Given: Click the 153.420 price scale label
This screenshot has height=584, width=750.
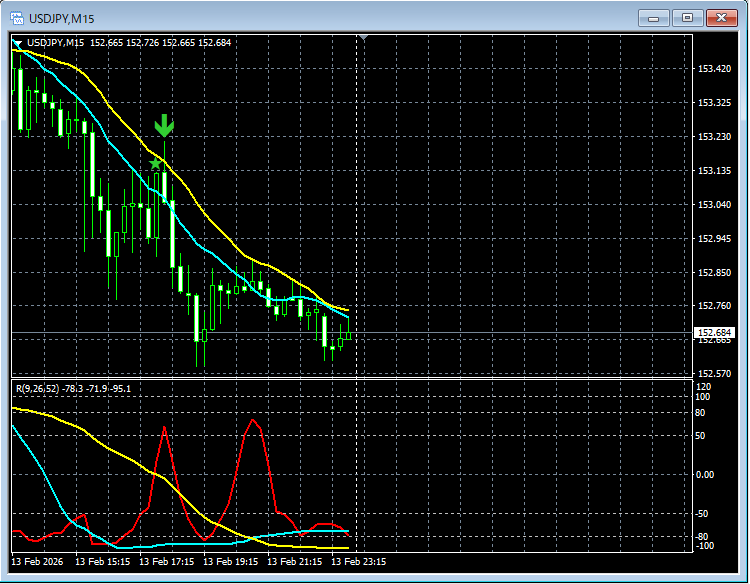Looking at the screenshot, I should click(x=714, y=69).
